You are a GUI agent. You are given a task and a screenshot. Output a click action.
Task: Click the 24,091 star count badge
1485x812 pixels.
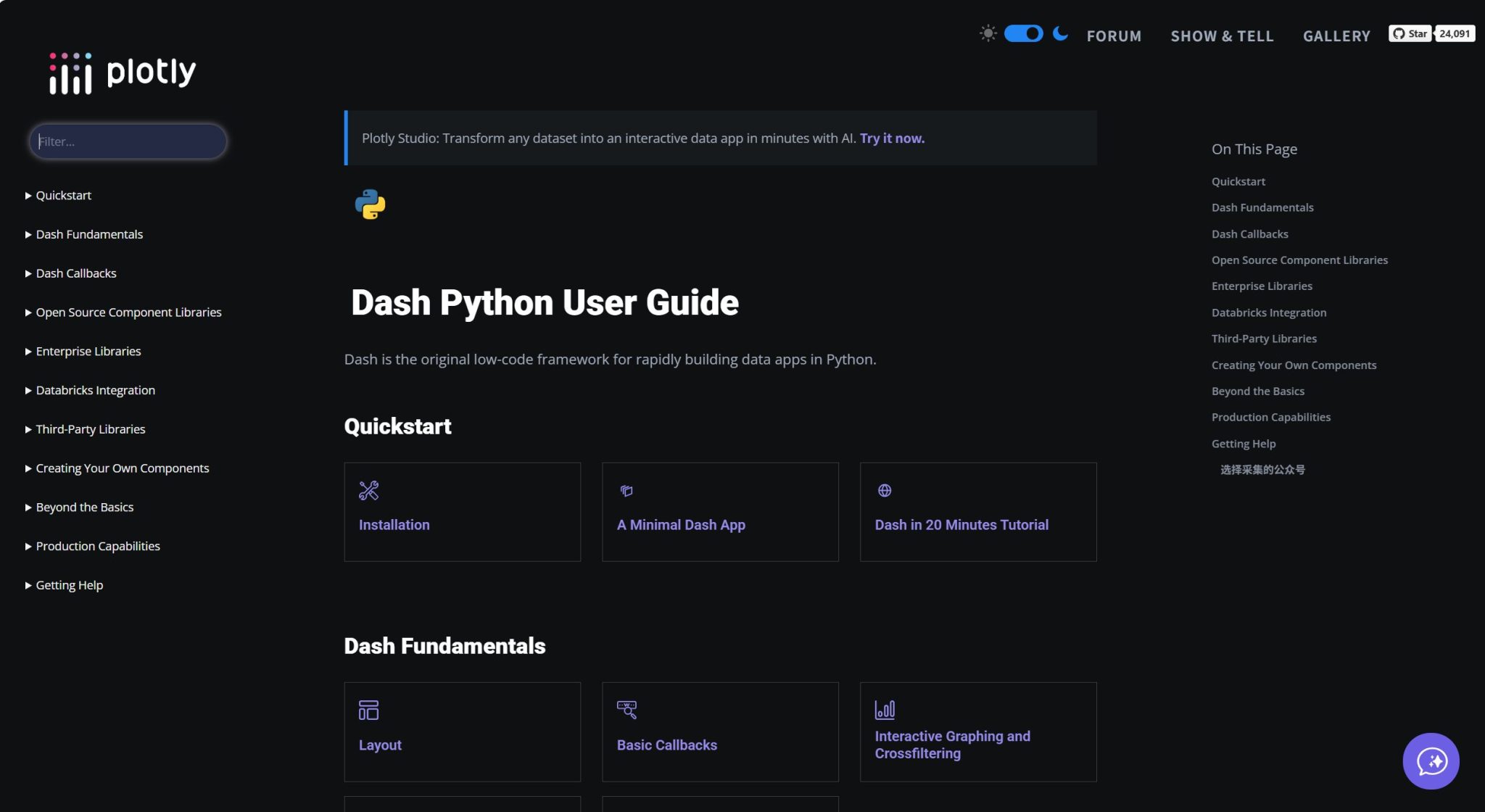coord(1455,33)
